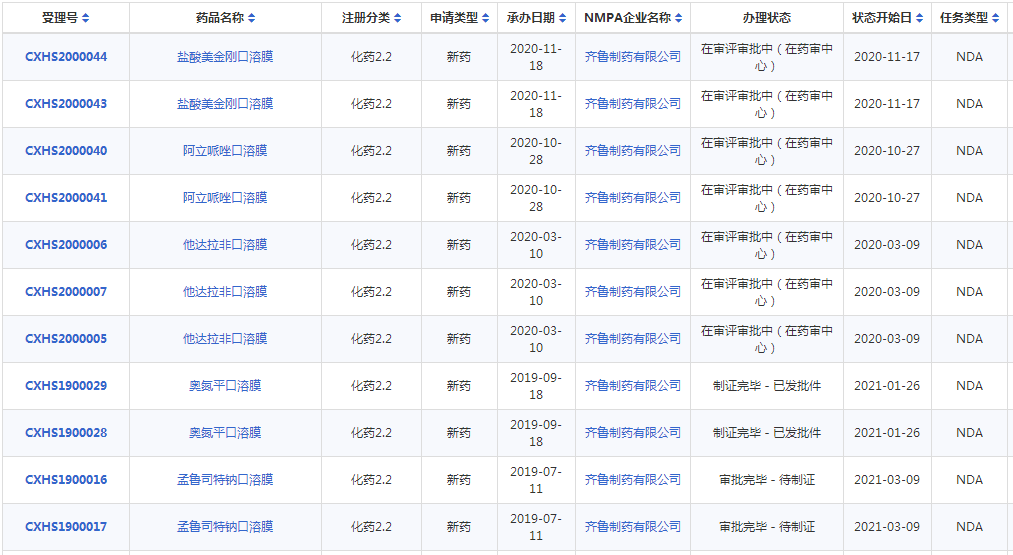Open 阿立哌唑口溶膜 in row CXHS2000040

[x=225, y=151]
